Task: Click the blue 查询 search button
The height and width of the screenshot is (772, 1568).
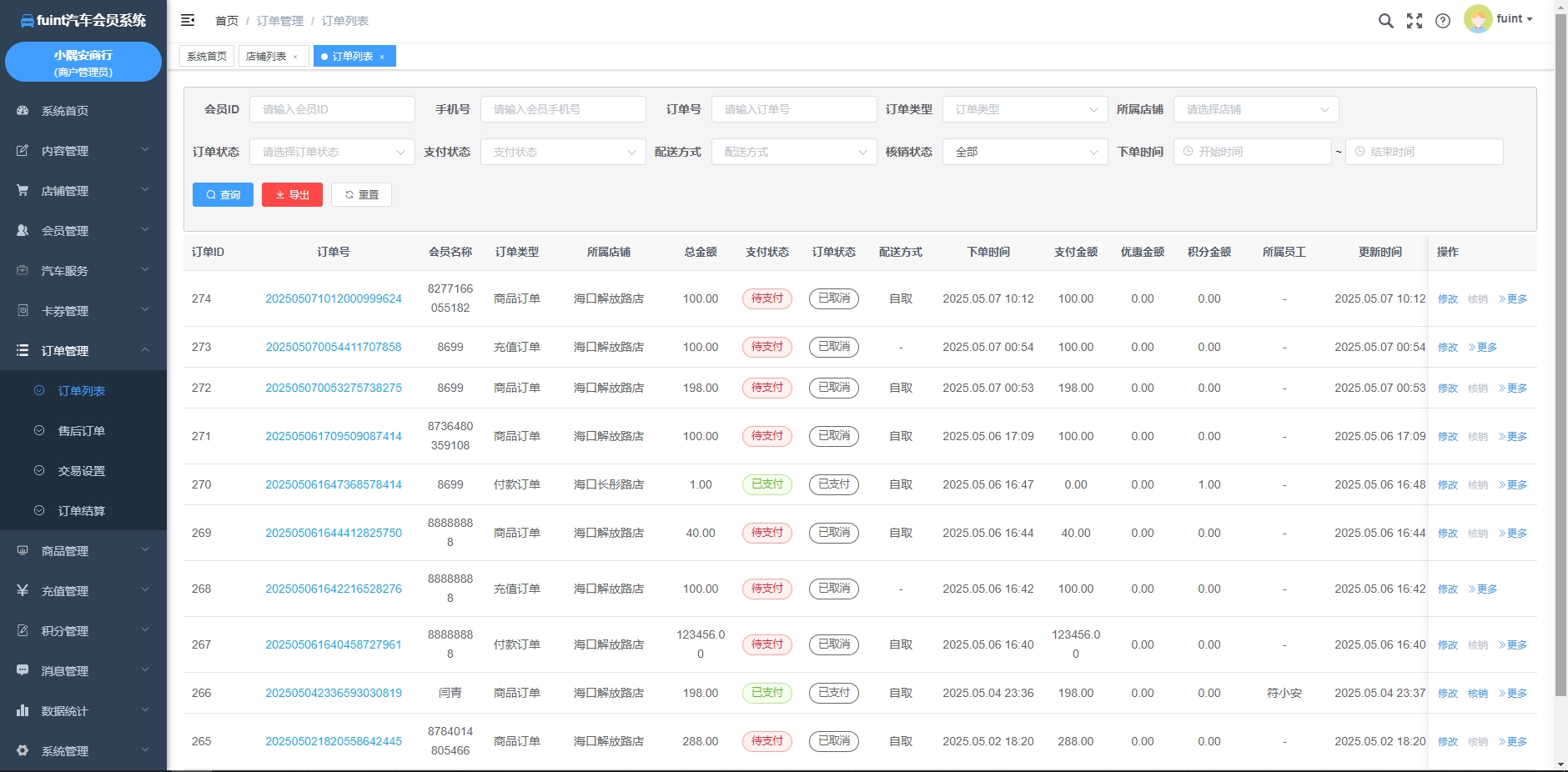Action: (x=223, y=194)
